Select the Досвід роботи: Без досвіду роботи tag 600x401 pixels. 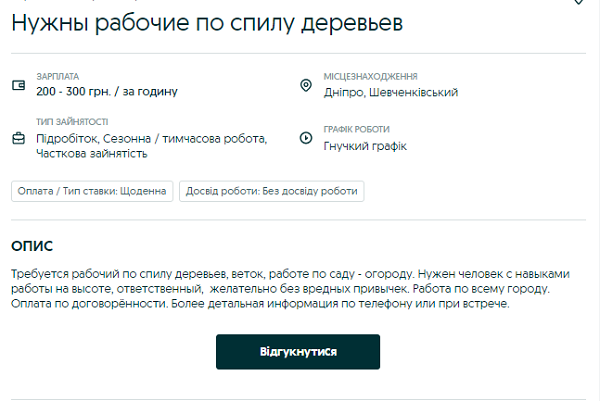pyautogui.click(x=271, y=191)
